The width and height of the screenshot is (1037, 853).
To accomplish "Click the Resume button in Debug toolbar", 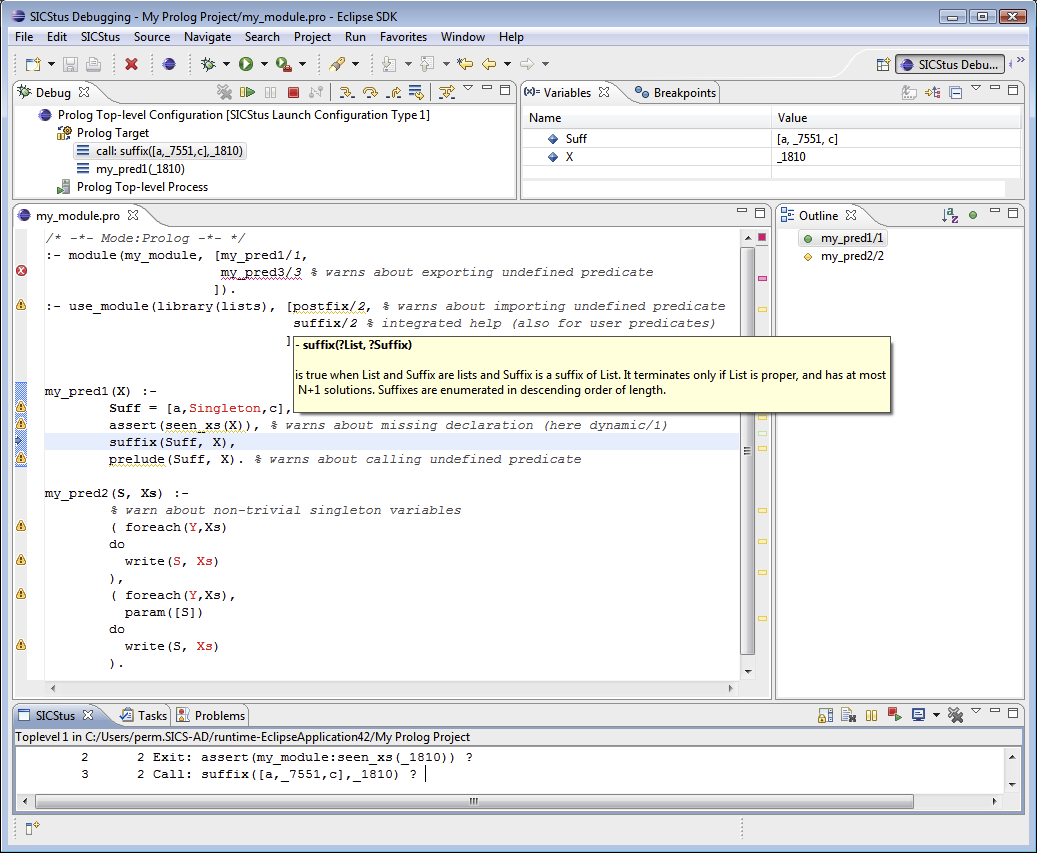I will click(249, 92).
